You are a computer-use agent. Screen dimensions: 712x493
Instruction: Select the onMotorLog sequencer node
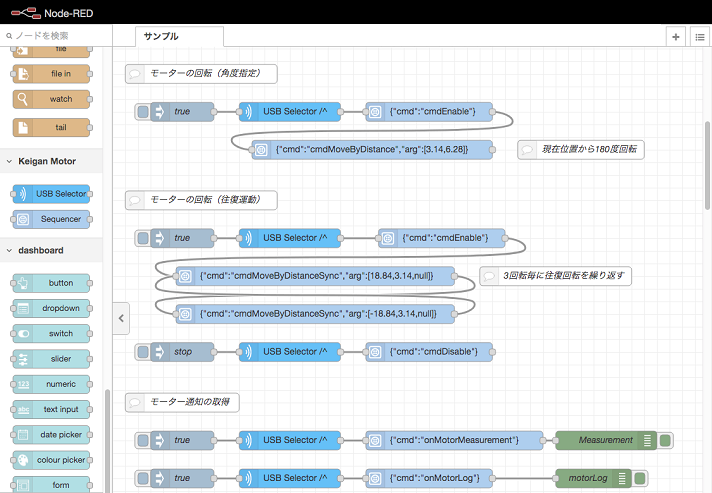point(429,478)
